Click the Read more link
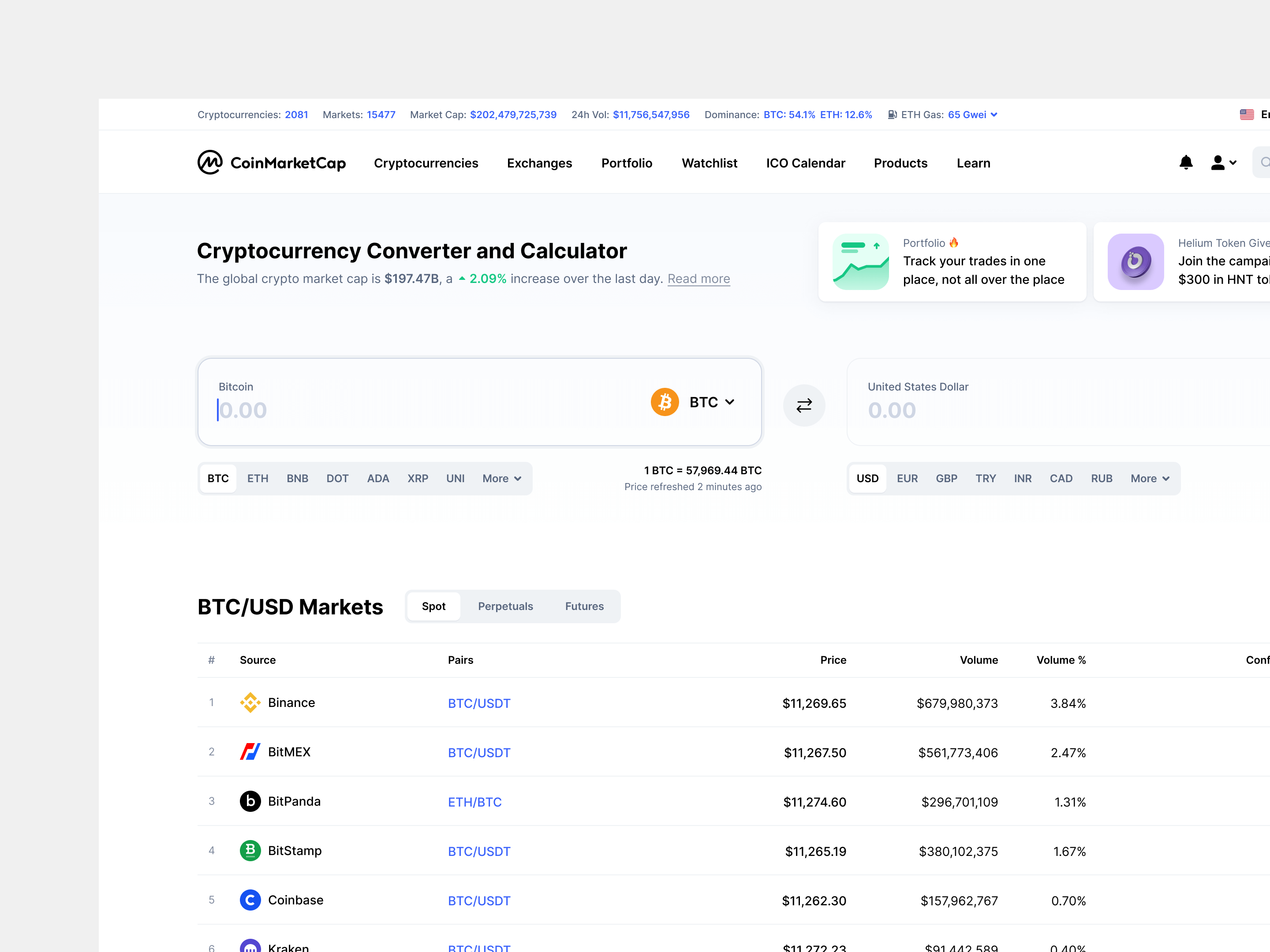Image resolution: width=1270 pixels, height=952 pixels. pyautogui.click(x=698, y=278)
